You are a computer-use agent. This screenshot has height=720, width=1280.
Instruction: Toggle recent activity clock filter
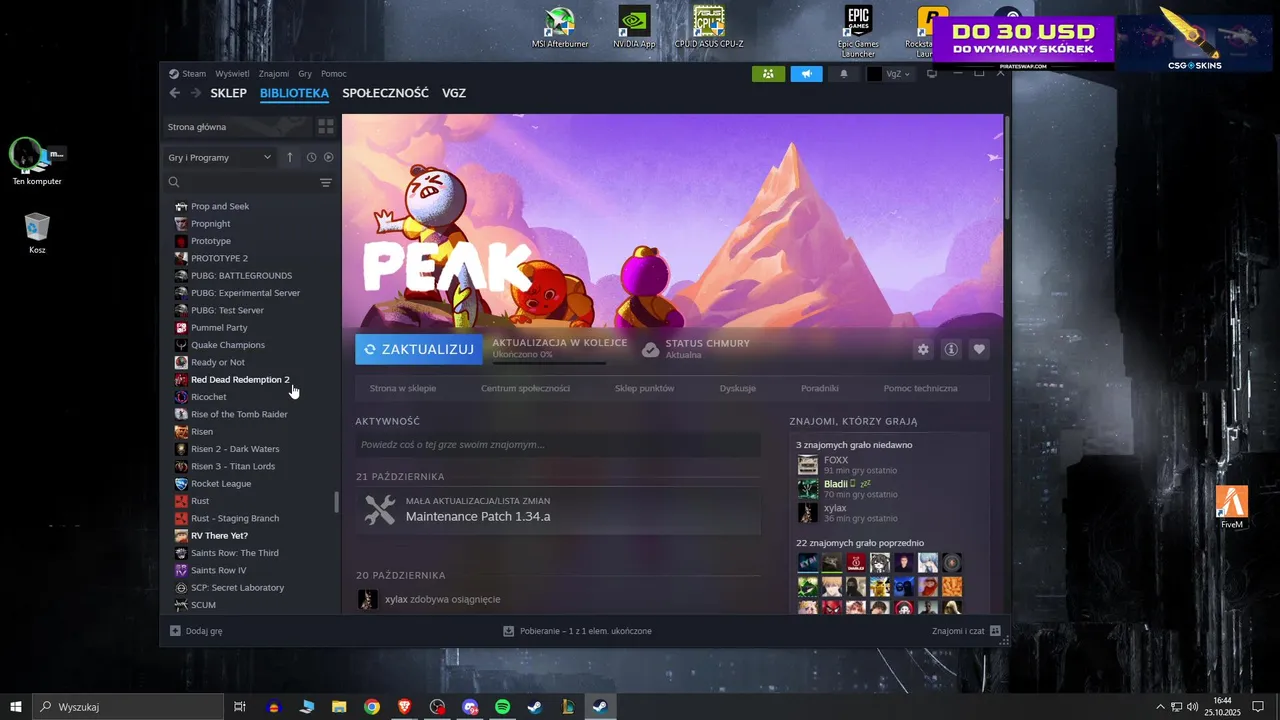click(311, 157)
